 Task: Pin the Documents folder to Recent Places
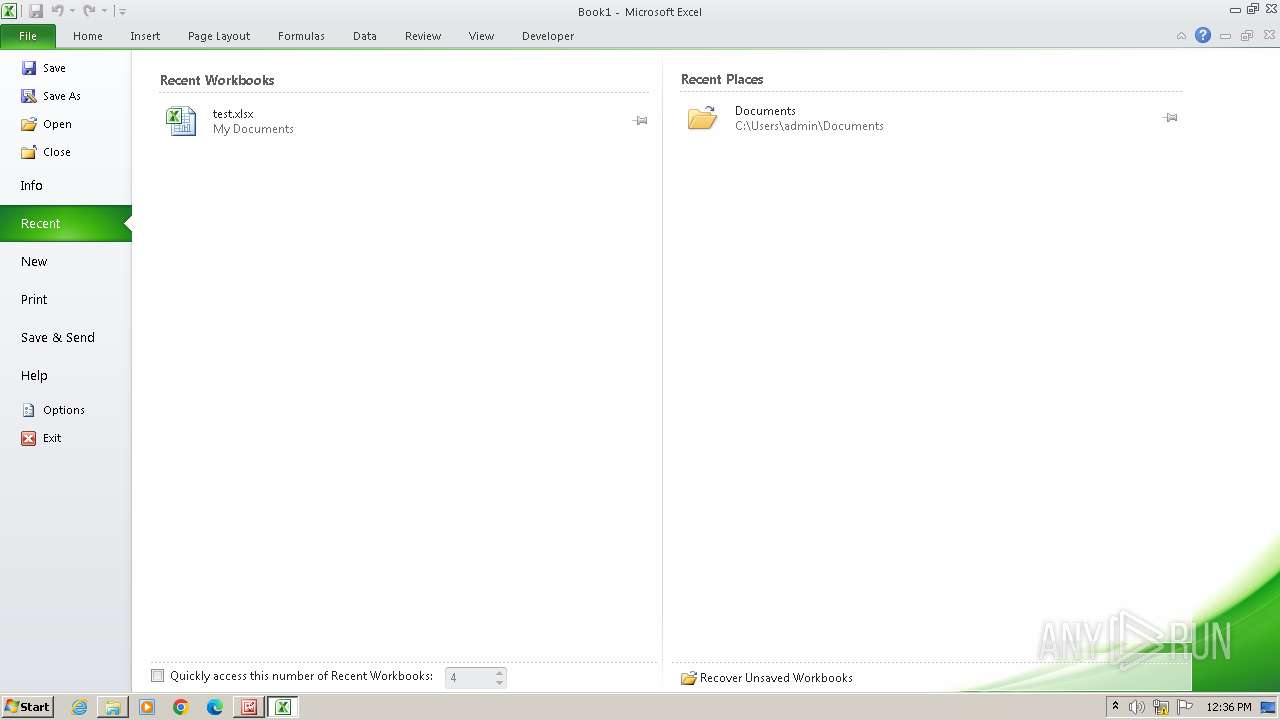pyautogui.click(x=1170, y=118)
